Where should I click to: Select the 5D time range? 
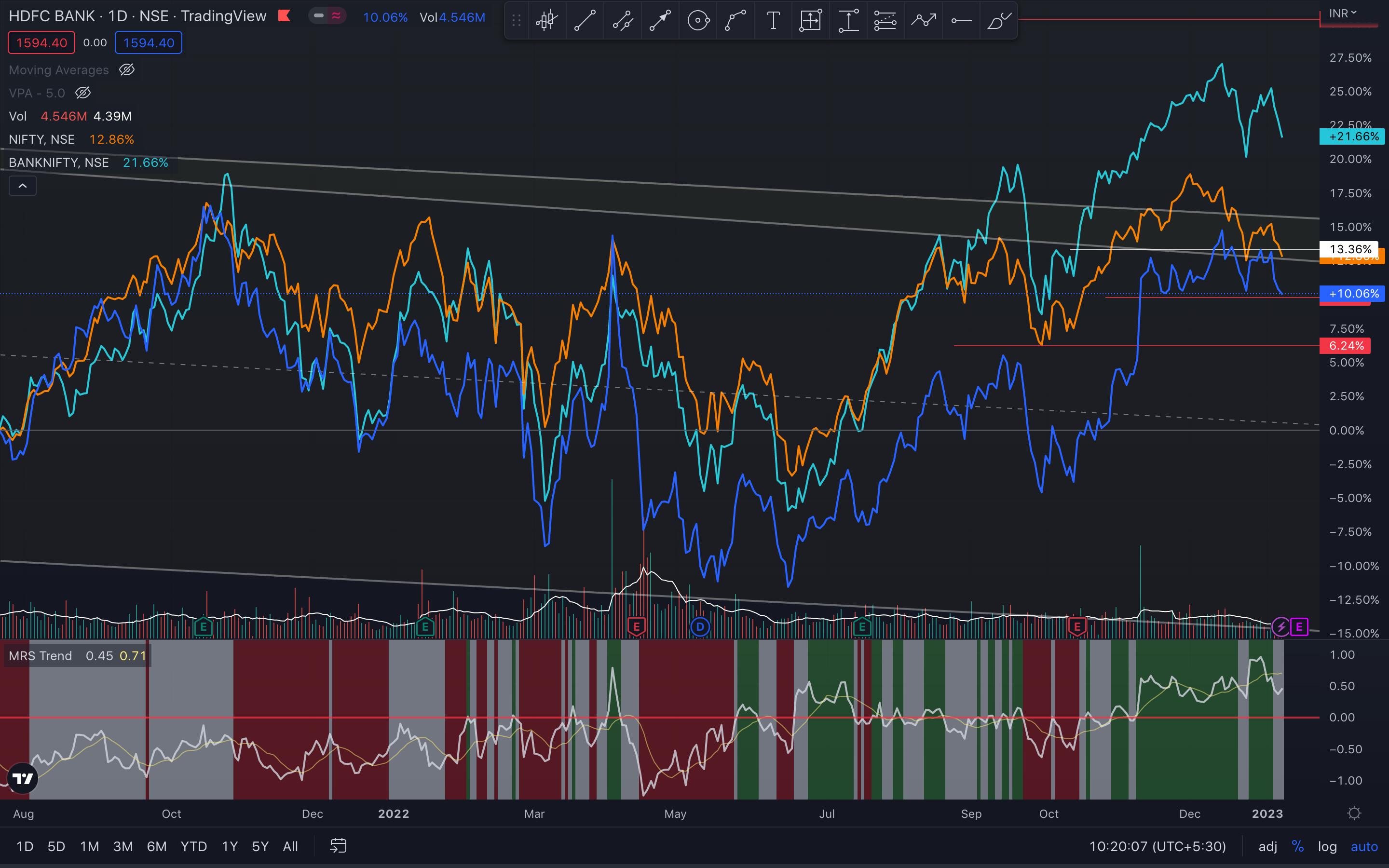tap(56, 846)
